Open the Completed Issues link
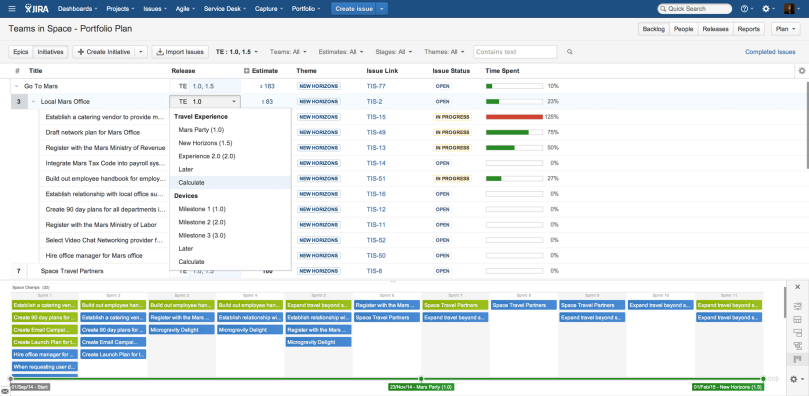Image resolution: width=809 pixels, height=396 pixels. pyautogui.click(x=770, y=52)
